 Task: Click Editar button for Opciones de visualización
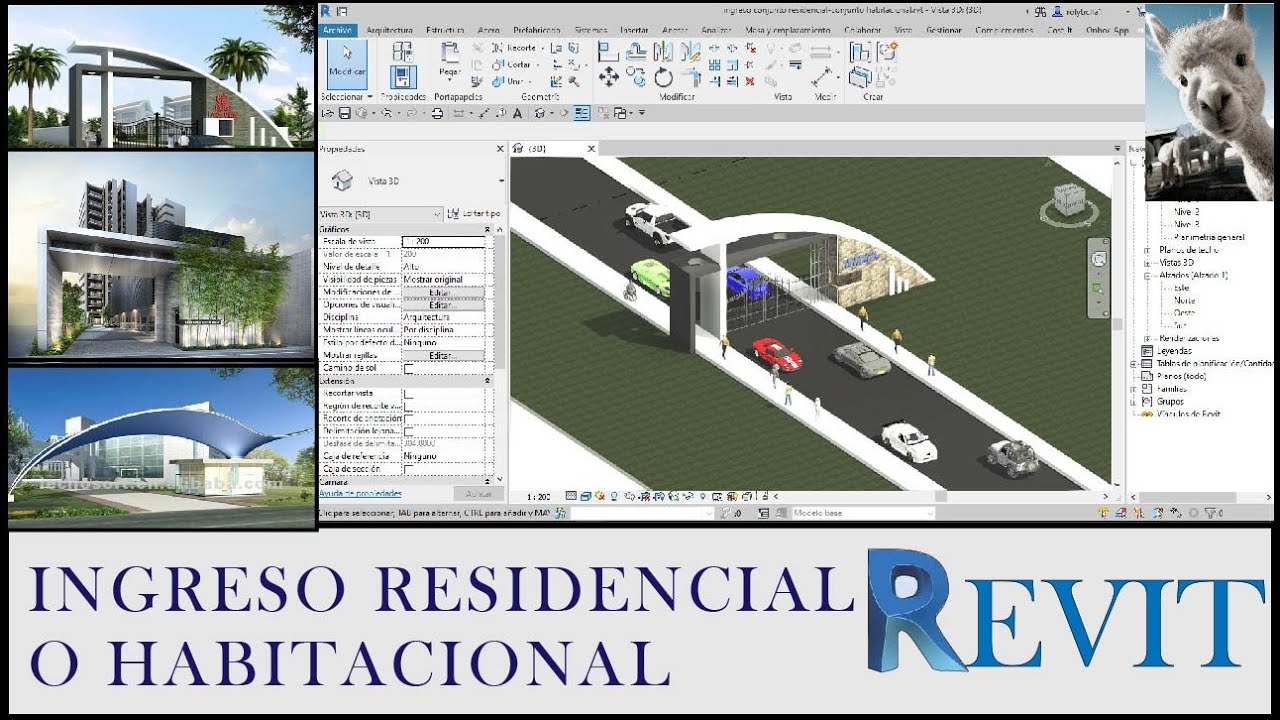pos(443,304)
